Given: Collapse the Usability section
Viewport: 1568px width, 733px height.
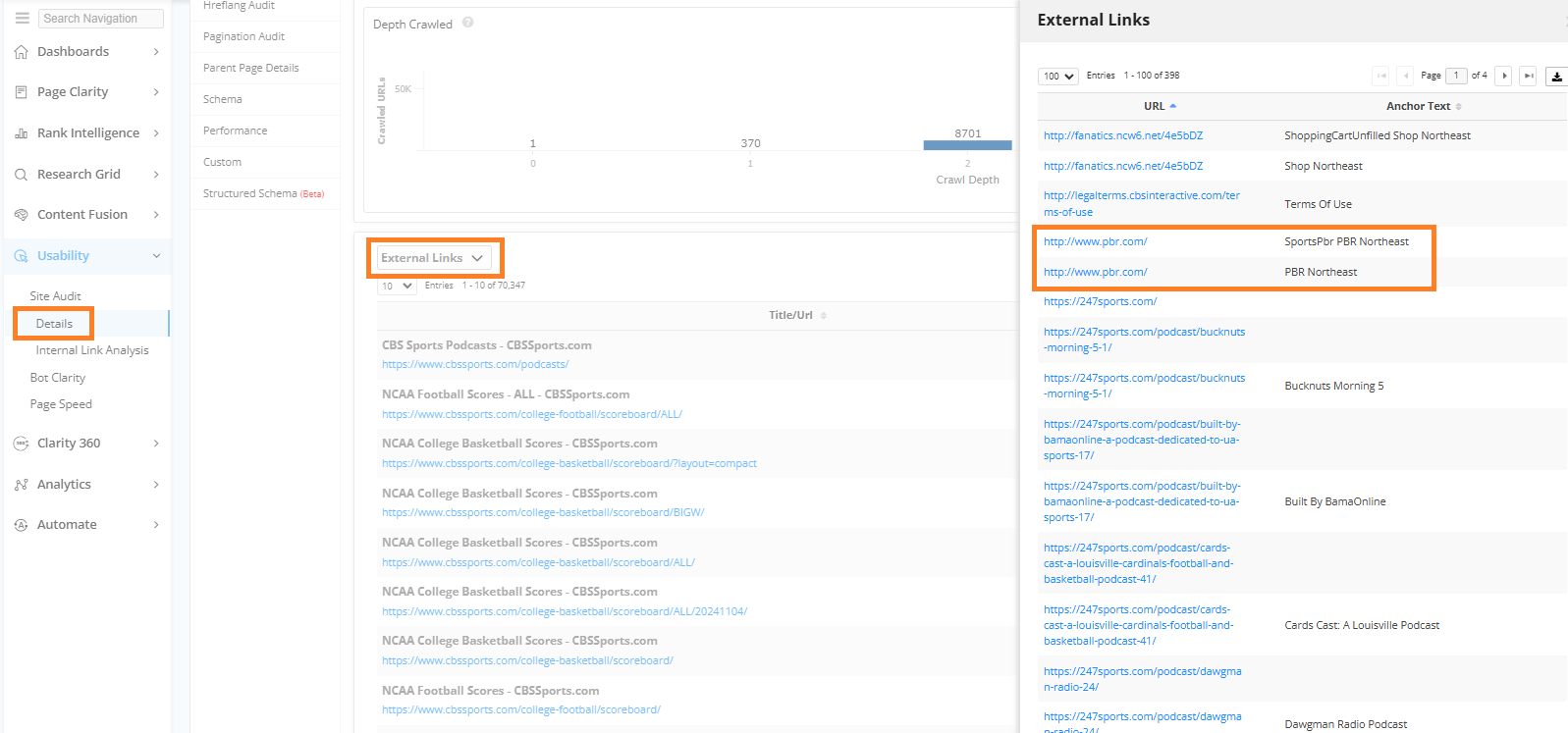Looking at the screenshot, I should point(156,256).
